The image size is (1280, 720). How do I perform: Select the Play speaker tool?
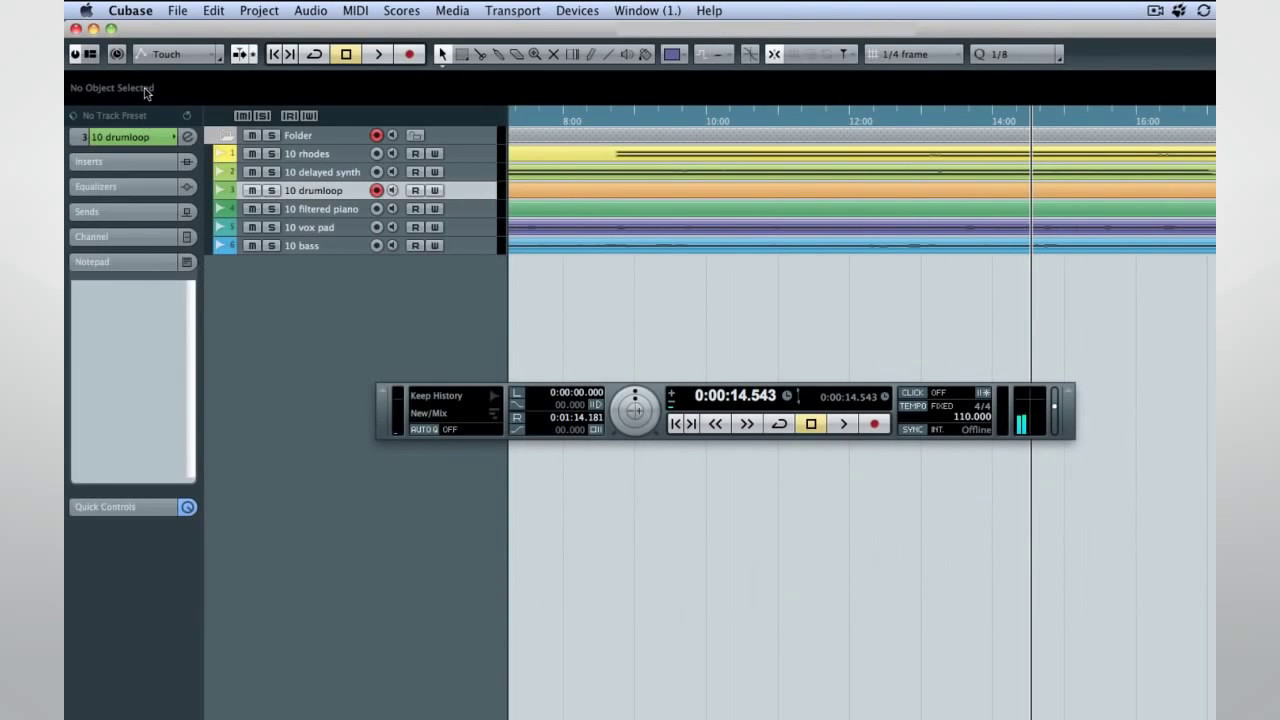tap(627, 54)
